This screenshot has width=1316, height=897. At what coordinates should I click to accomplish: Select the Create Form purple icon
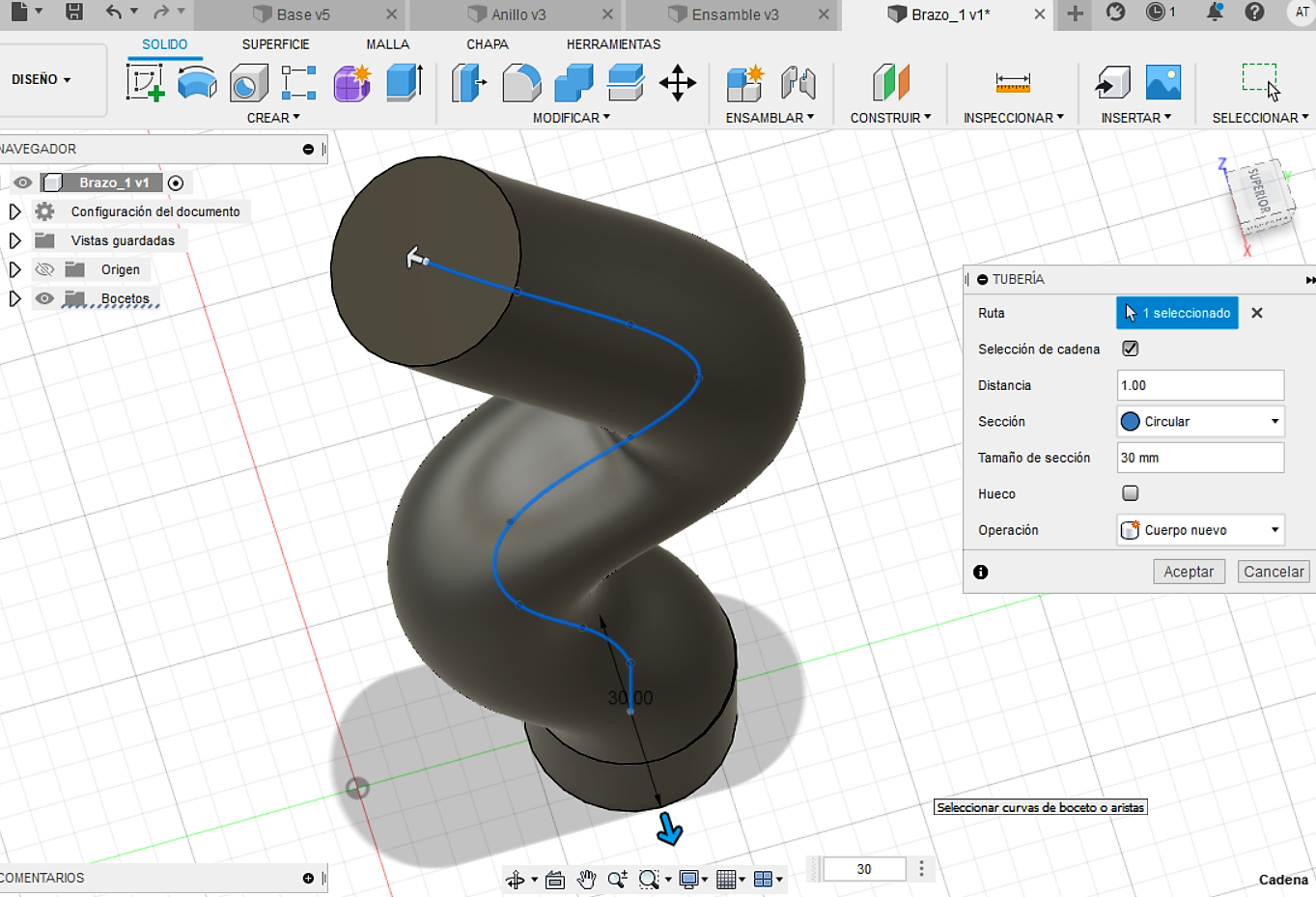[x=351, y=83]
